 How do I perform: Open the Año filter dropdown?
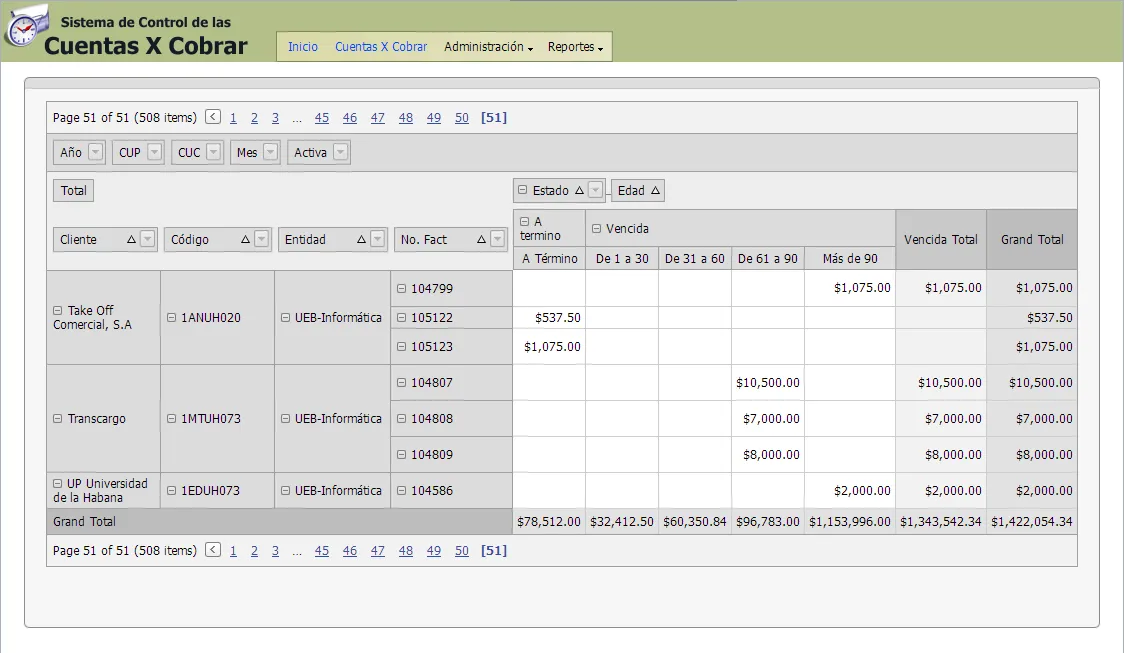click(x=93, y=152)
